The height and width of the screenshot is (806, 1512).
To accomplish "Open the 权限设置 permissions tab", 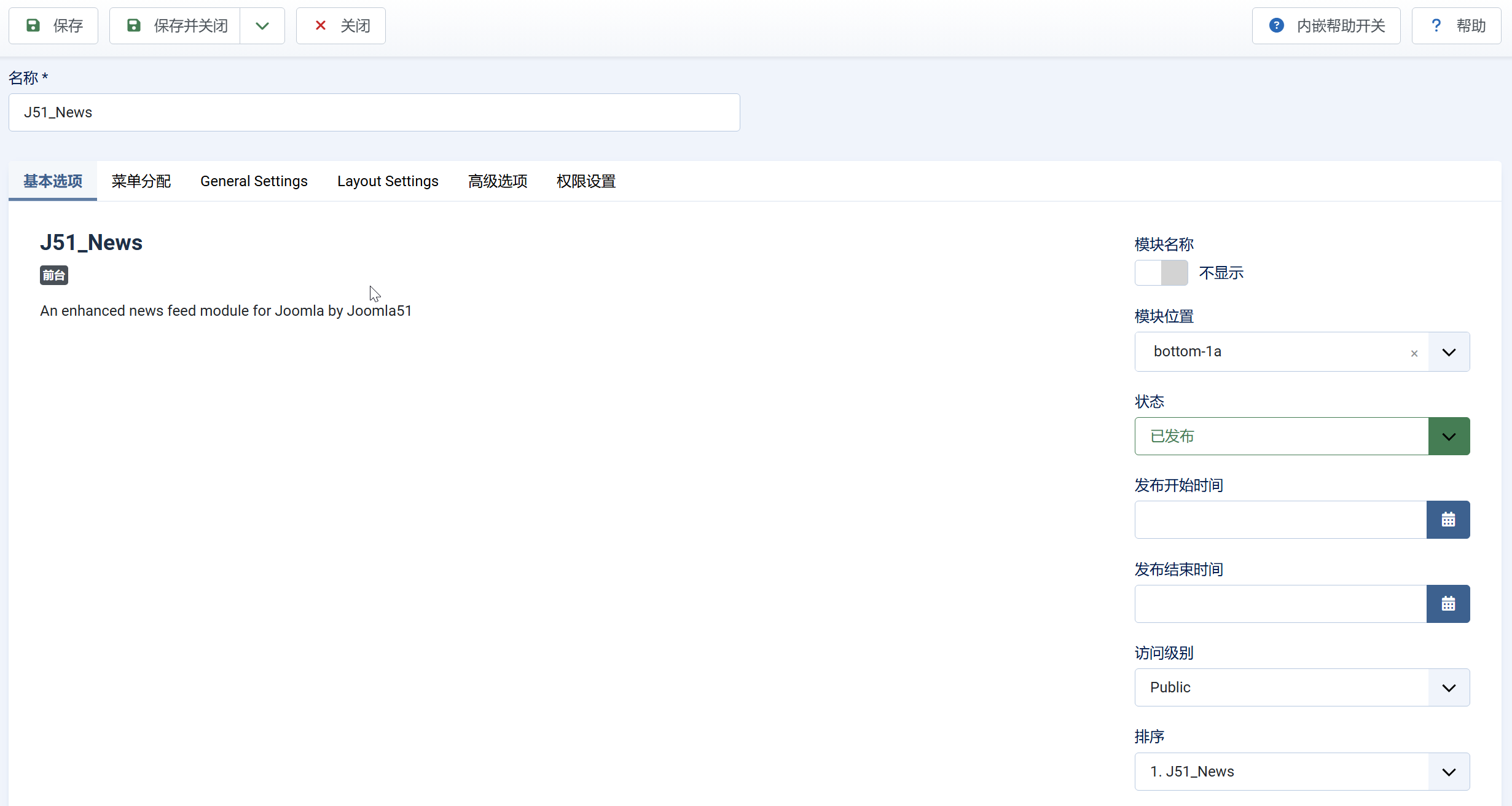I will [x=586, y=181].
